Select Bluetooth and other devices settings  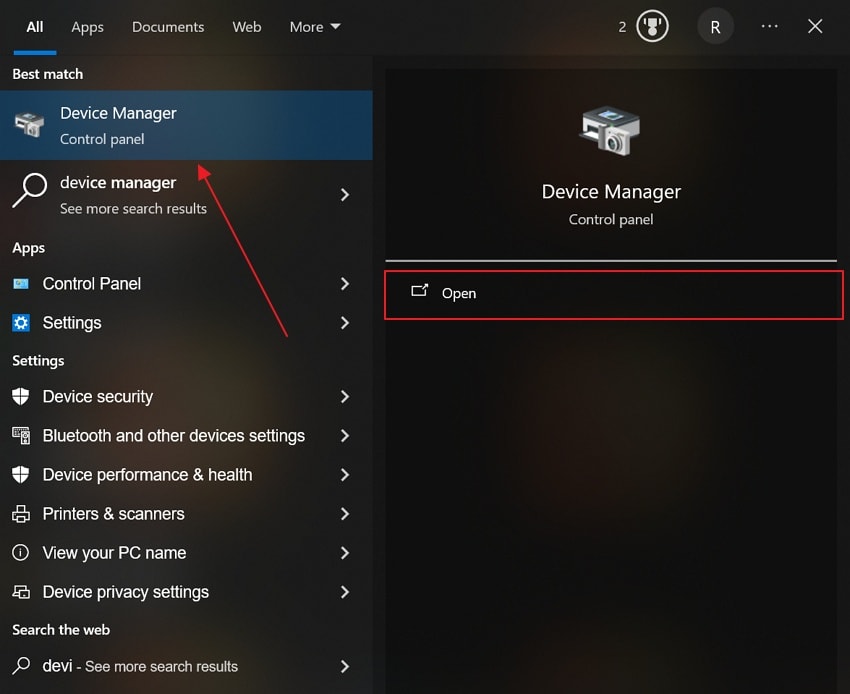coord(186,435)
